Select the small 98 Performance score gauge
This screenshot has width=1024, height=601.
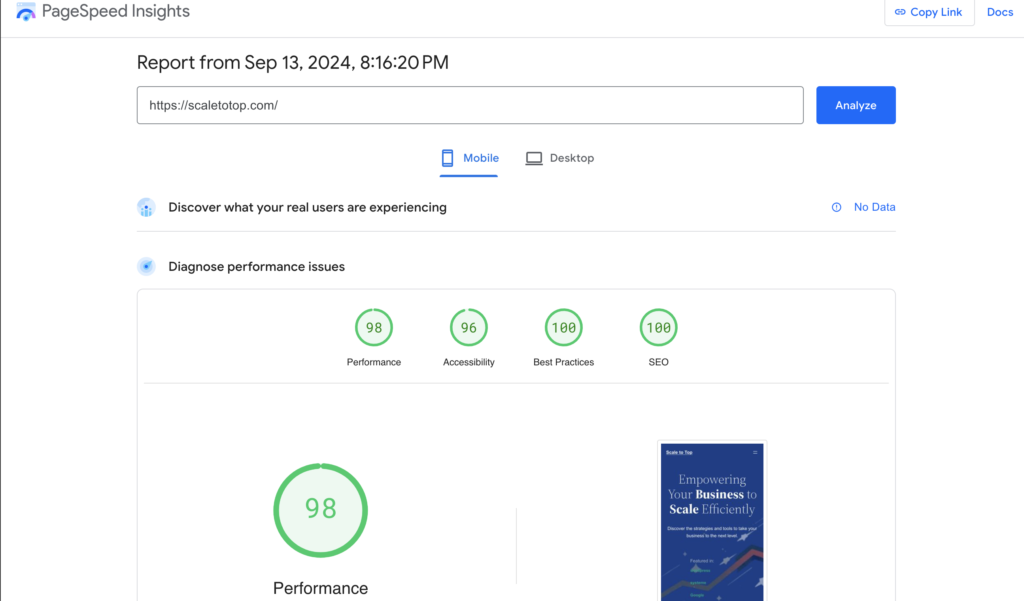click(x=374, y=327)
